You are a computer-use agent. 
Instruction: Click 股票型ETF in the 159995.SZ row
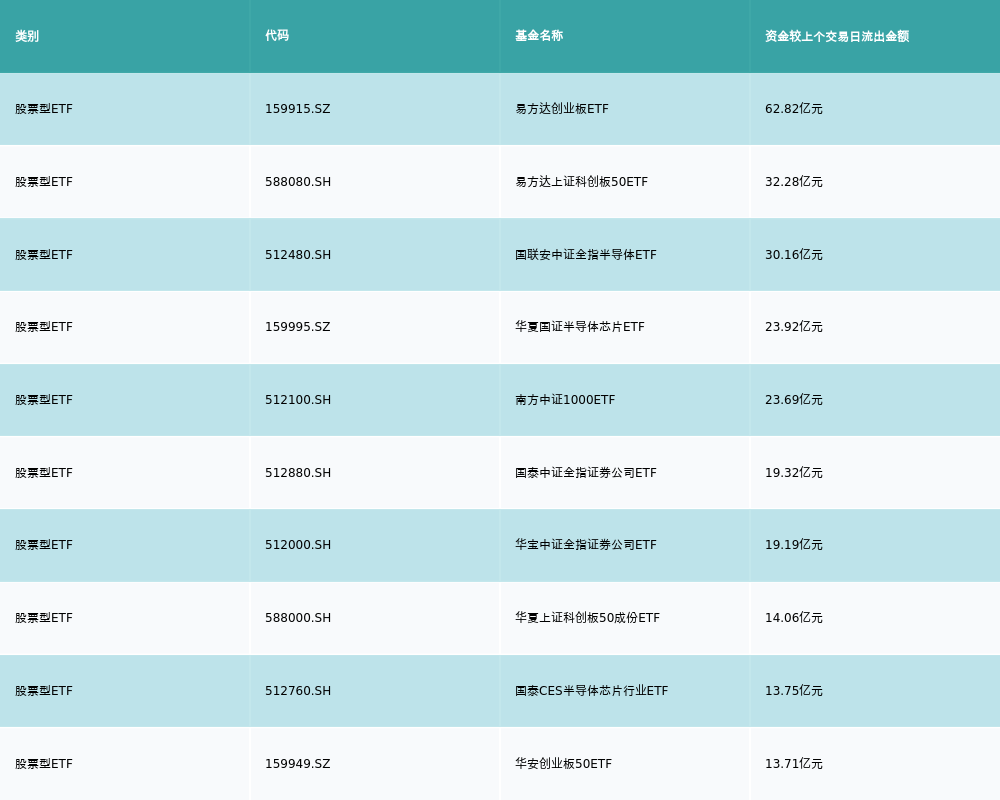click(44, 327)
